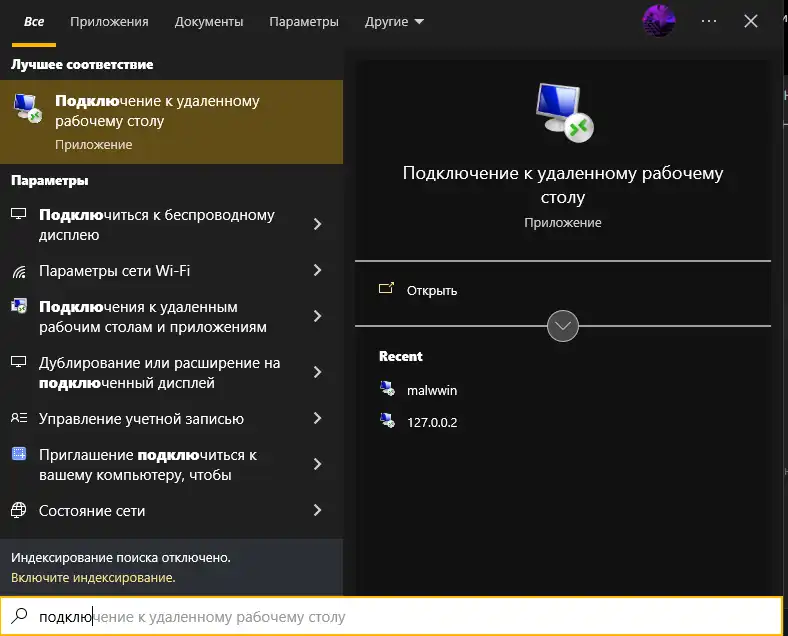Click Открыть to launch Remote Desktop
This screenshot has width=788, height=636.
[x=431, y=291]
